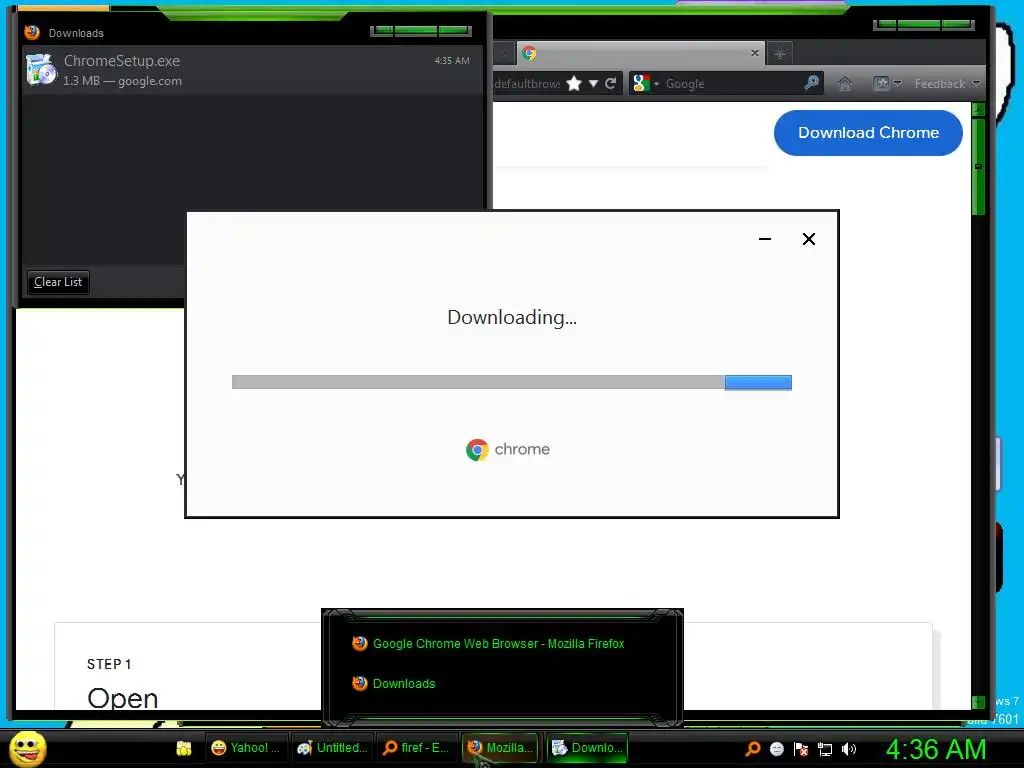Minimize the Chrome installer dialog
Image resolution: width=1024 pixels, height=768 pixels.
pos(765,239)
